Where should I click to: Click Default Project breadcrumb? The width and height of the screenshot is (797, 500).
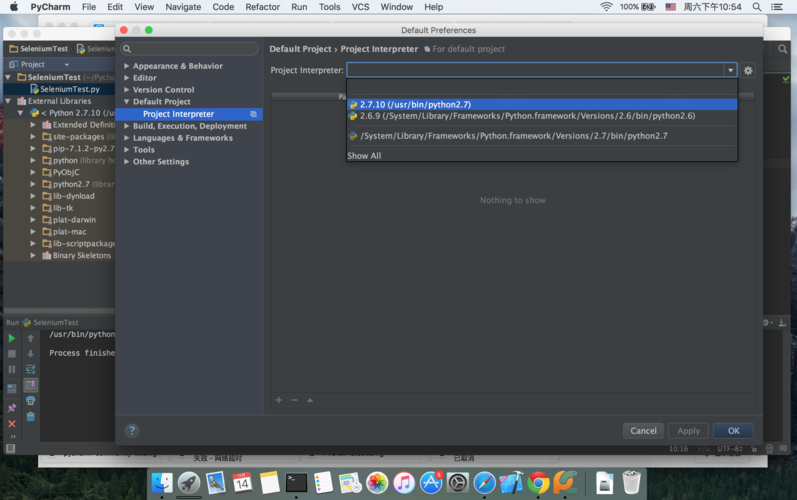300,49
